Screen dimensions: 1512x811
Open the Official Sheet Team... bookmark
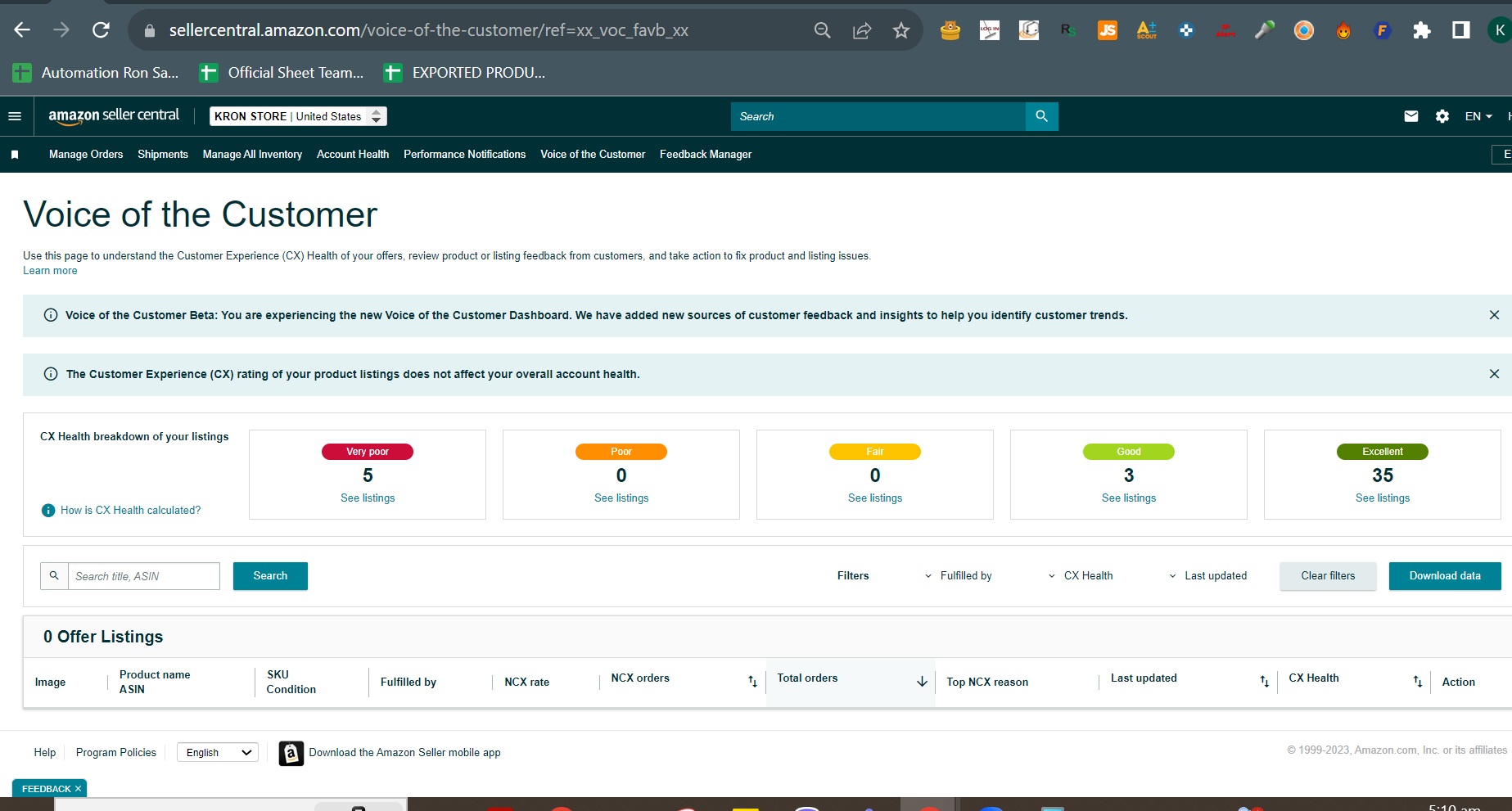click(282, 73)
